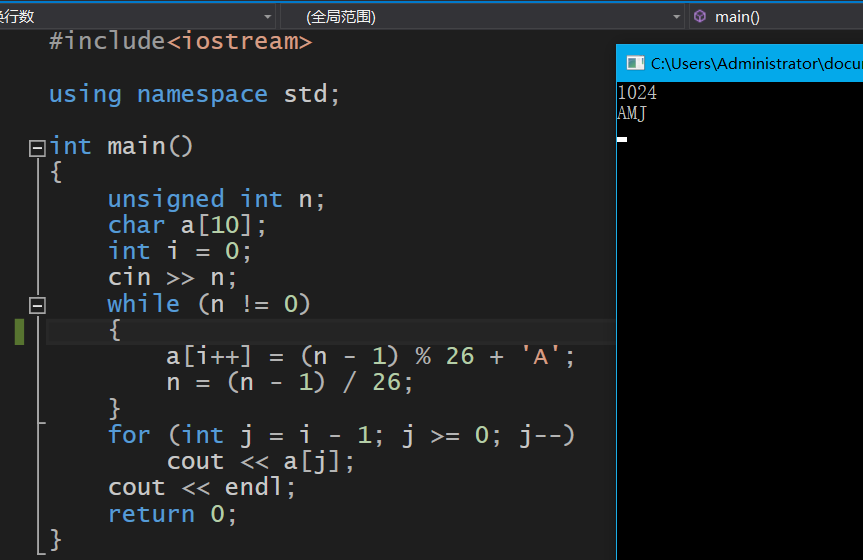The image size is (863, 560).
Task: Open the global scope (全局范围) dropdown
Action: (677, 17)
